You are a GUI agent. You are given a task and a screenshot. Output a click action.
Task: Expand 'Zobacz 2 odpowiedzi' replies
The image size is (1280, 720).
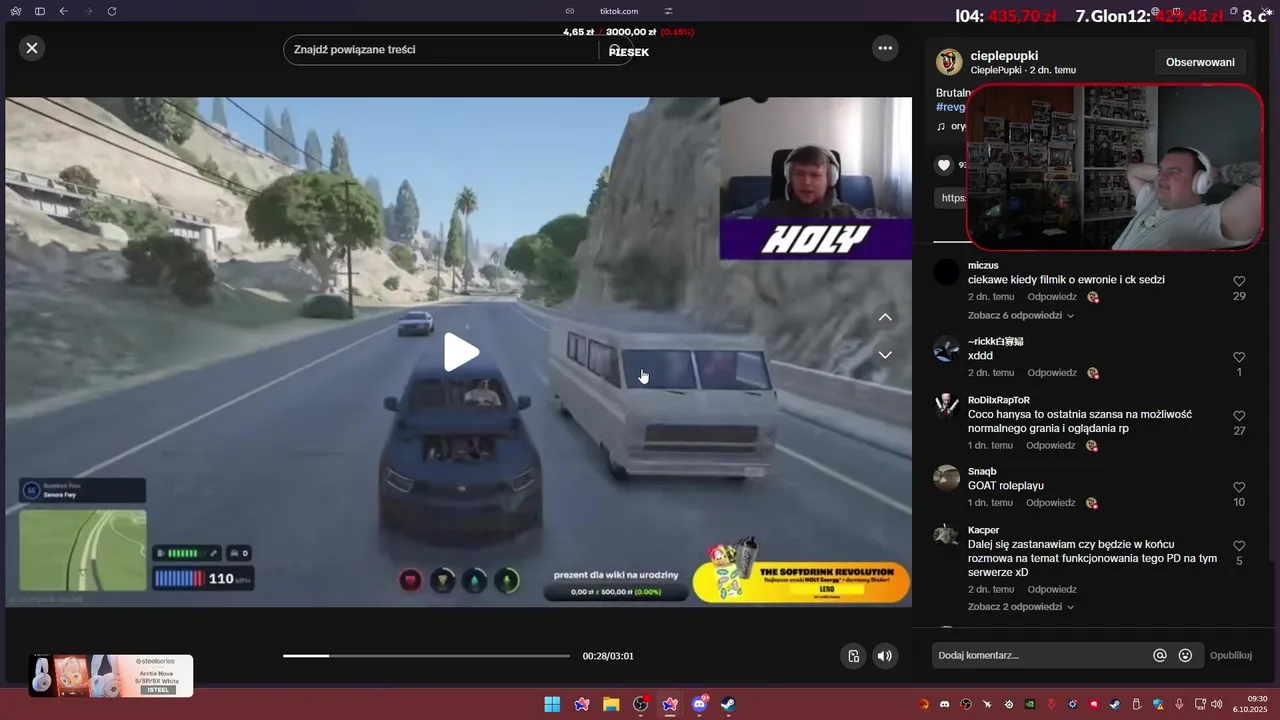[1021, 607]
